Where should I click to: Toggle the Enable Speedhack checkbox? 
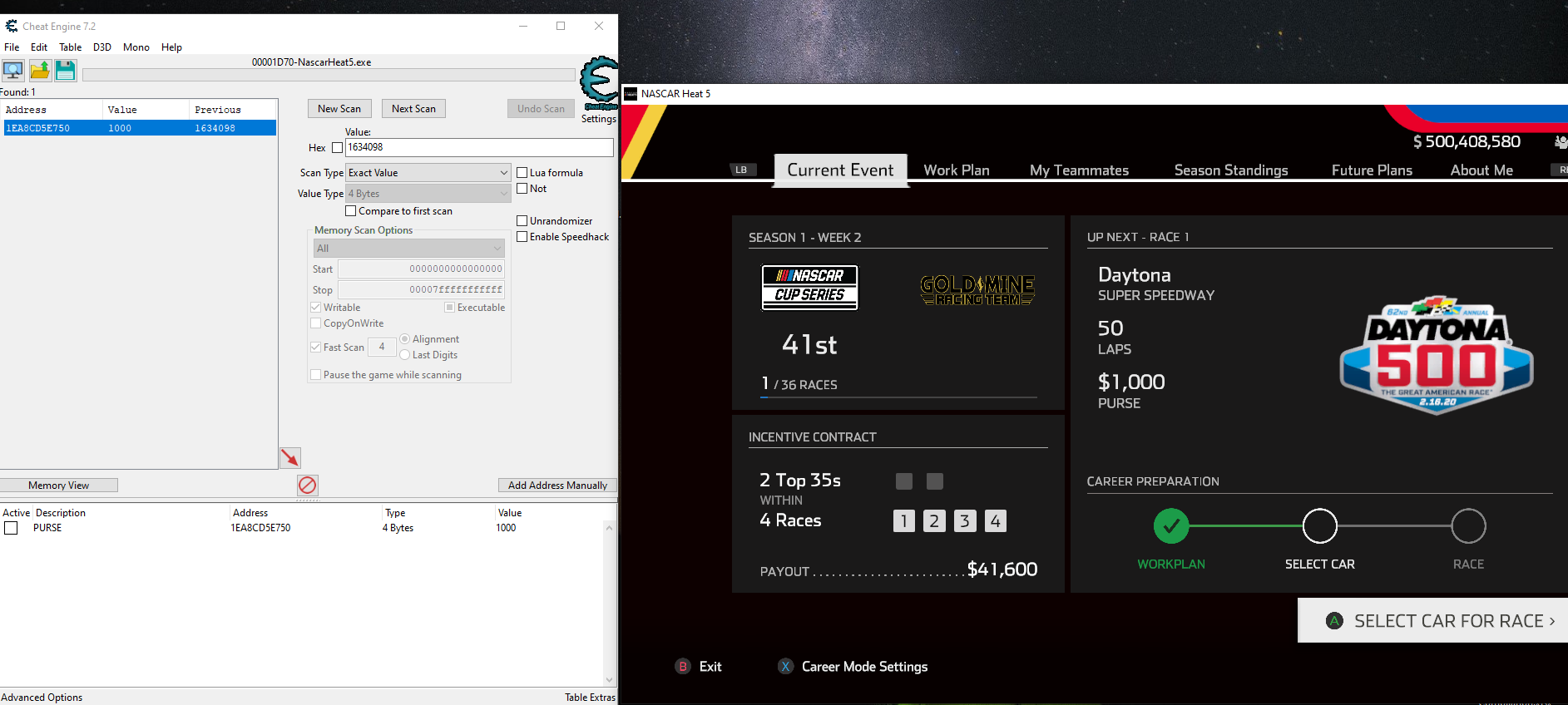(x=522, y=237)
